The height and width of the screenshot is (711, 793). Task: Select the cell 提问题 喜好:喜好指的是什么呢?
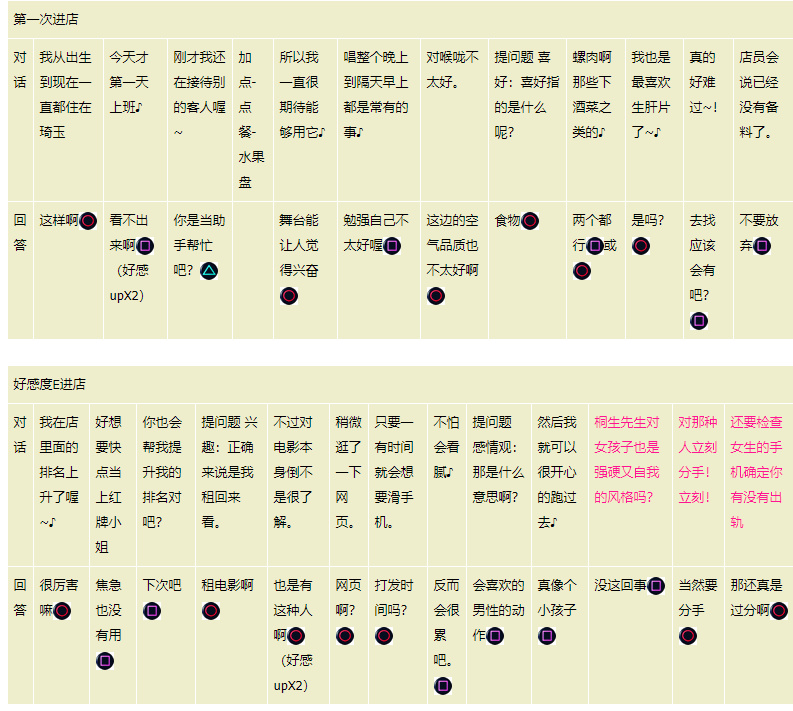click(527, 120)
